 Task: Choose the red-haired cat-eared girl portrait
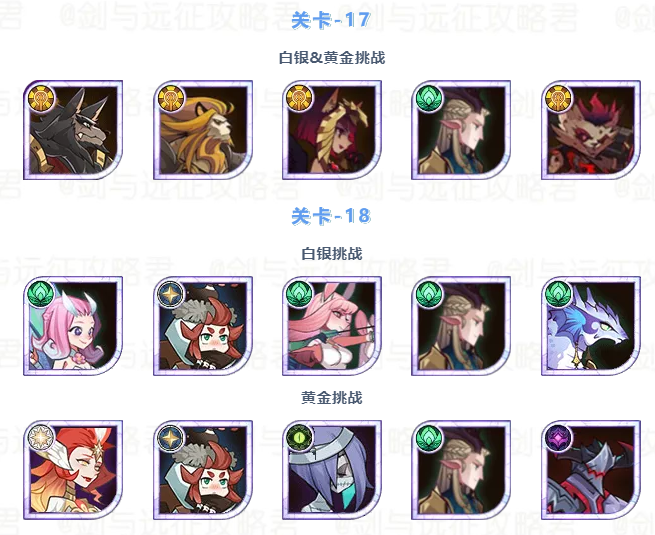tap(332, 130)
